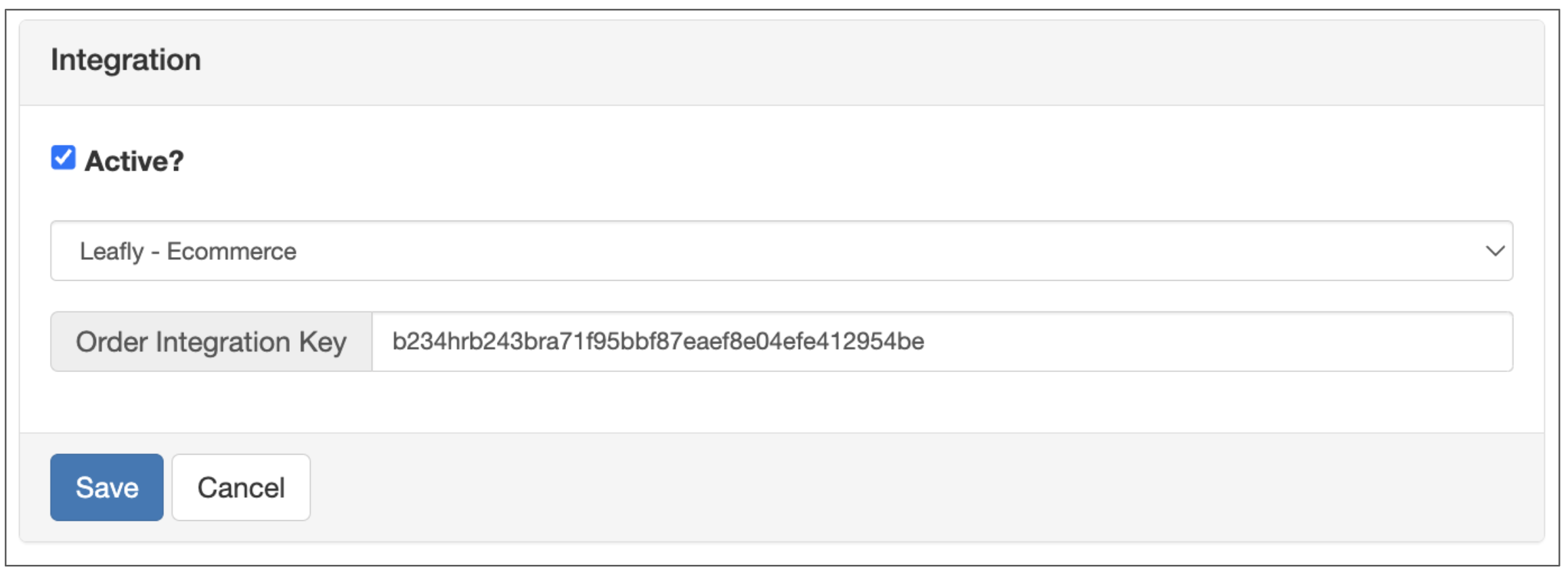Click the footer area beside the Cancel button
The height and width of the screenshot is (575, 1568).
click(880, 487)
